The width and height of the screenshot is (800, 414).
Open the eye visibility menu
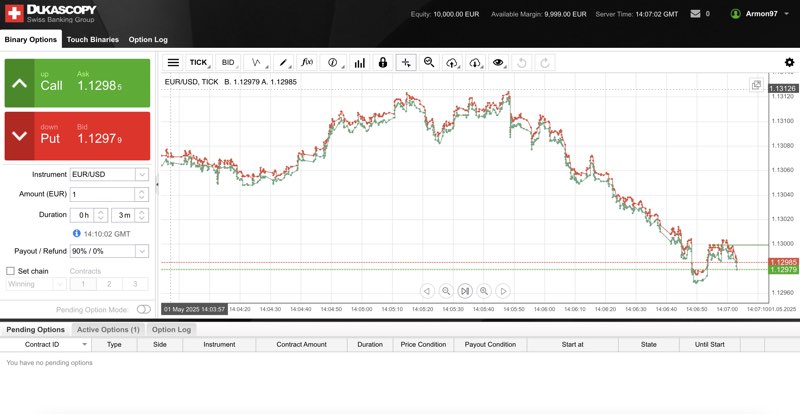[498, 63]
